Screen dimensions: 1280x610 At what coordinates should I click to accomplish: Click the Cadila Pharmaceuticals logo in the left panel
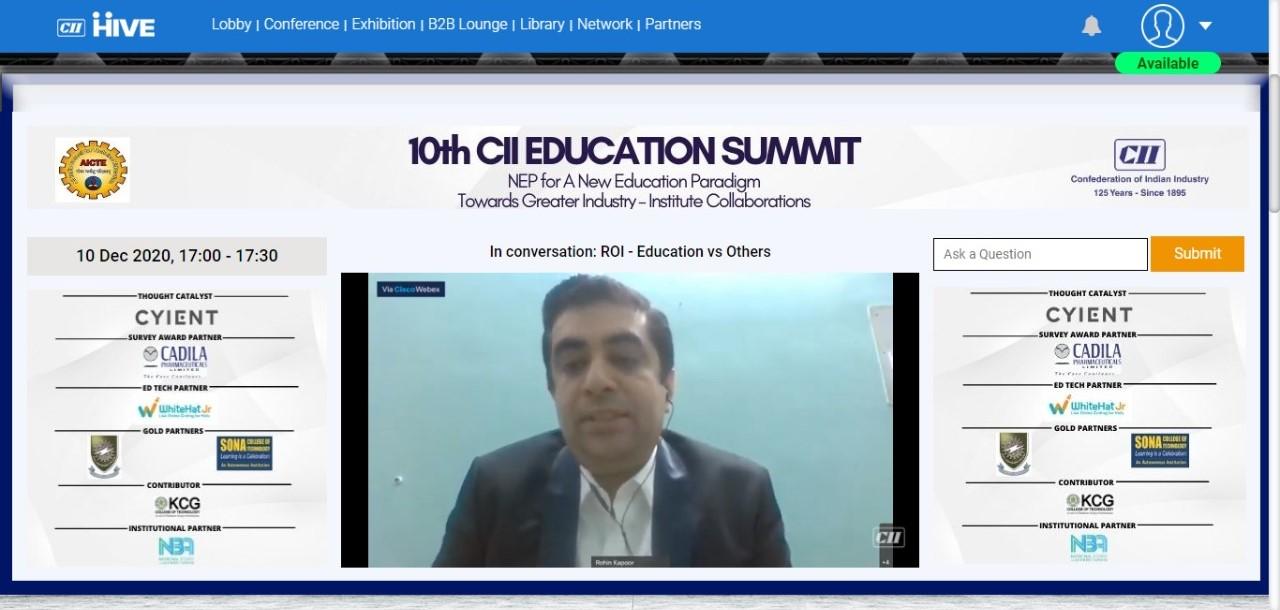pyautogui.click(x=176, y=359)
